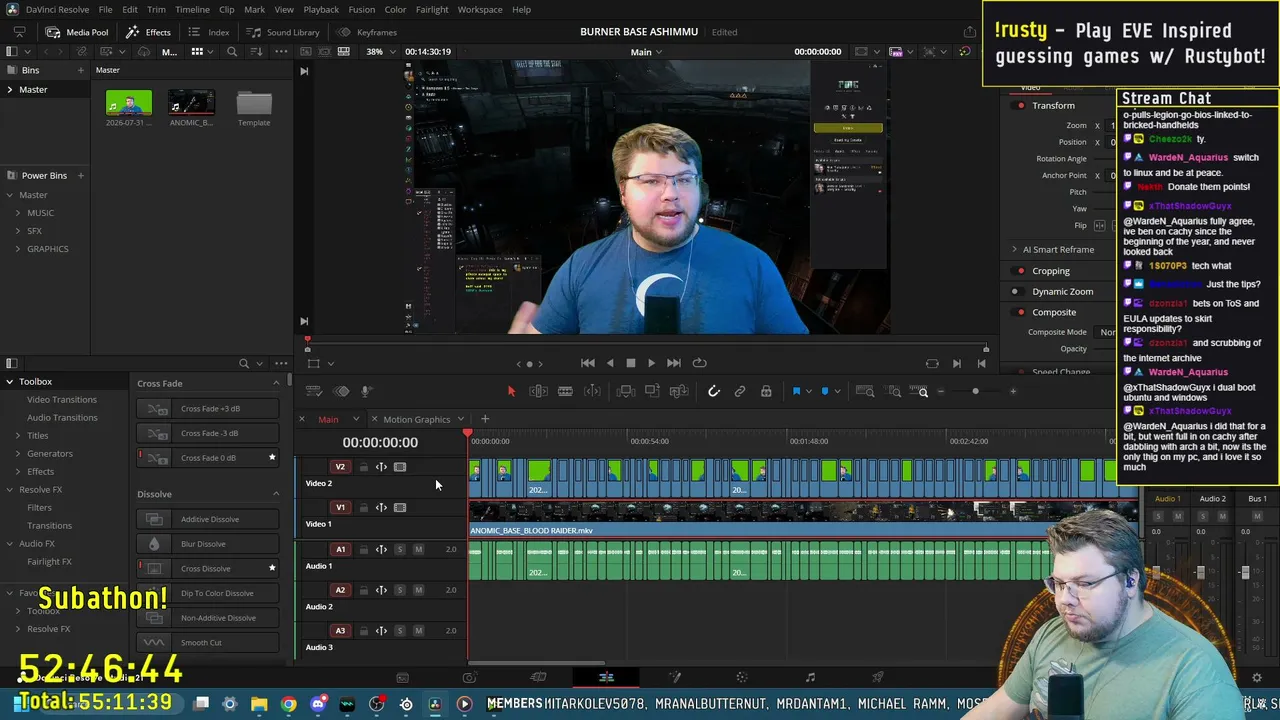This screenshot has width=1280, height=720.
Task: Expand the GRAPHICS power bin
Action: tap(17, 249)
